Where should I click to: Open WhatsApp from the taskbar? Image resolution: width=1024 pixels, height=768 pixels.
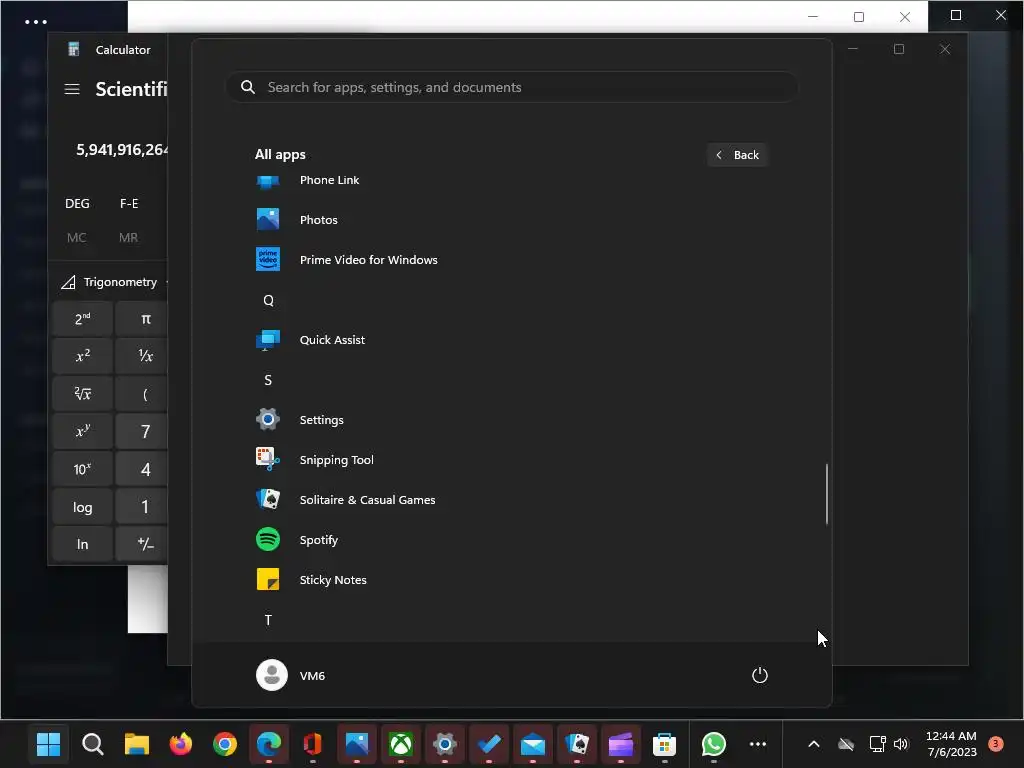(x=714, y=744)
